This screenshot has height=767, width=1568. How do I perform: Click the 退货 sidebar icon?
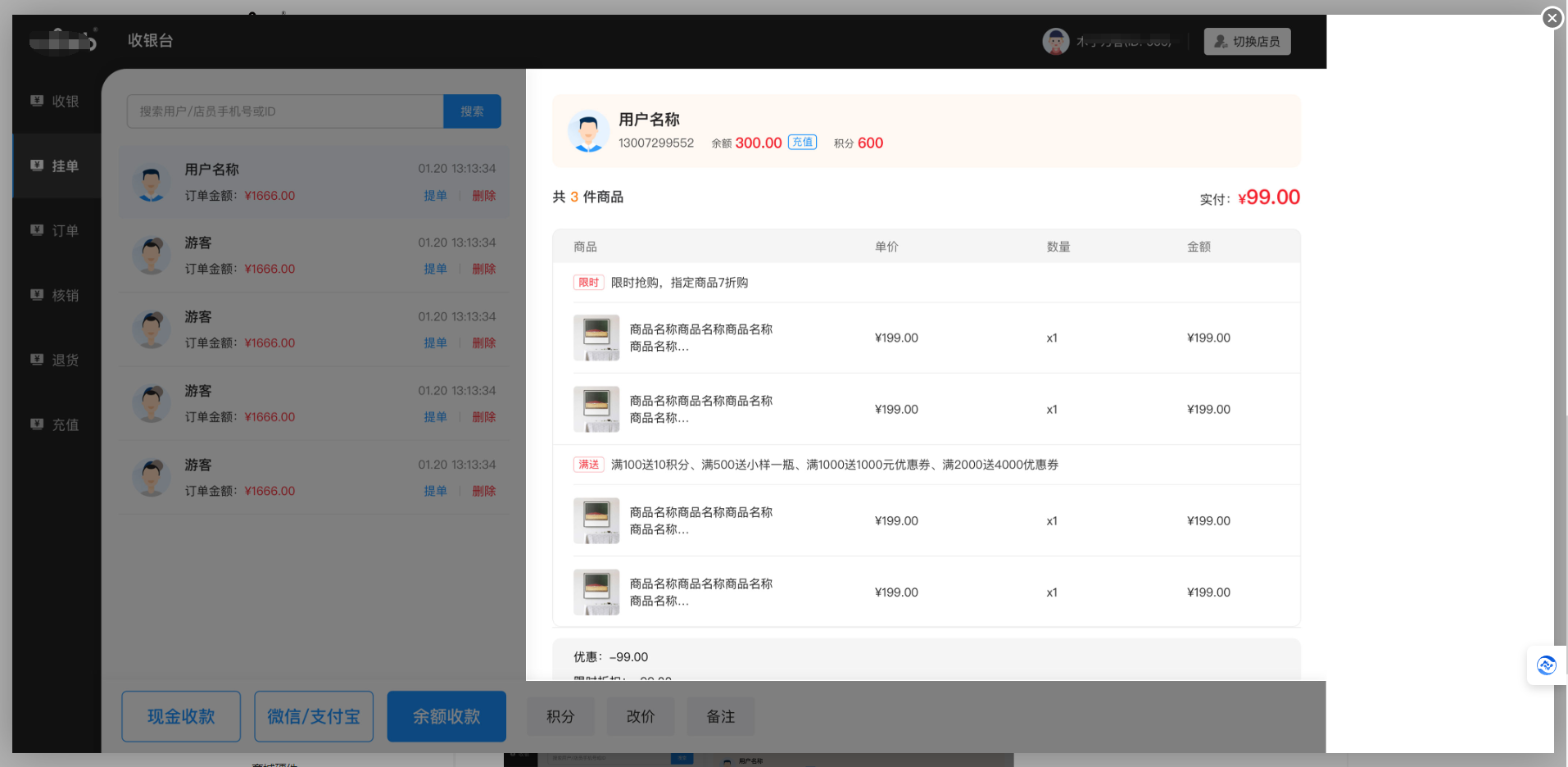click(37, 360)
